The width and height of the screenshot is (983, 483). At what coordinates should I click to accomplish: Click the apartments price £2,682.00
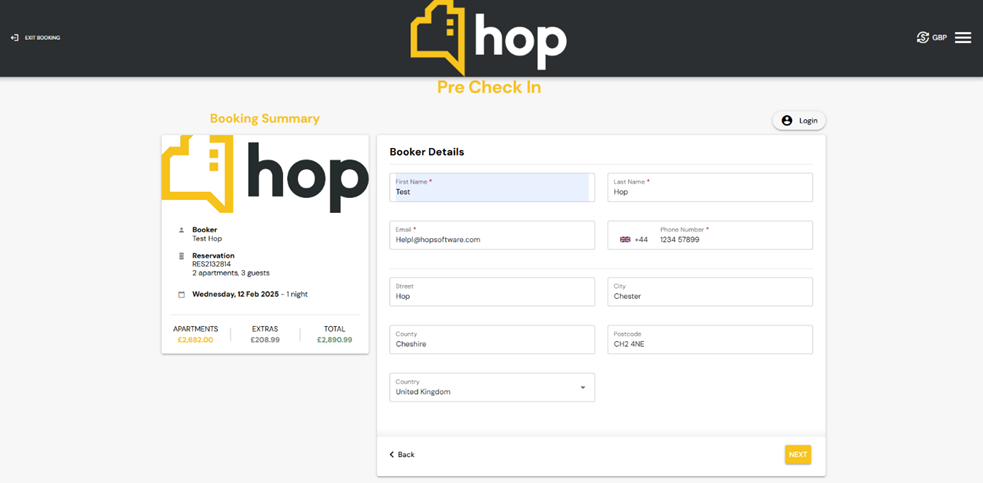tap(195, 340)
